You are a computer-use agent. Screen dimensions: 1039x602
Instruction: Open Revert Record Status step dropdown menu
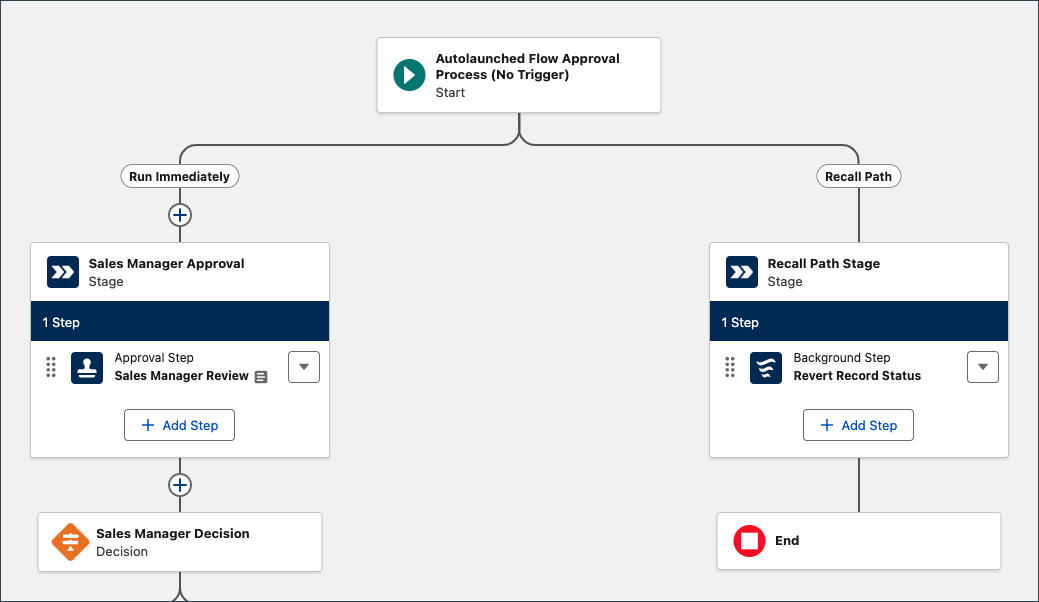[983, 367]
